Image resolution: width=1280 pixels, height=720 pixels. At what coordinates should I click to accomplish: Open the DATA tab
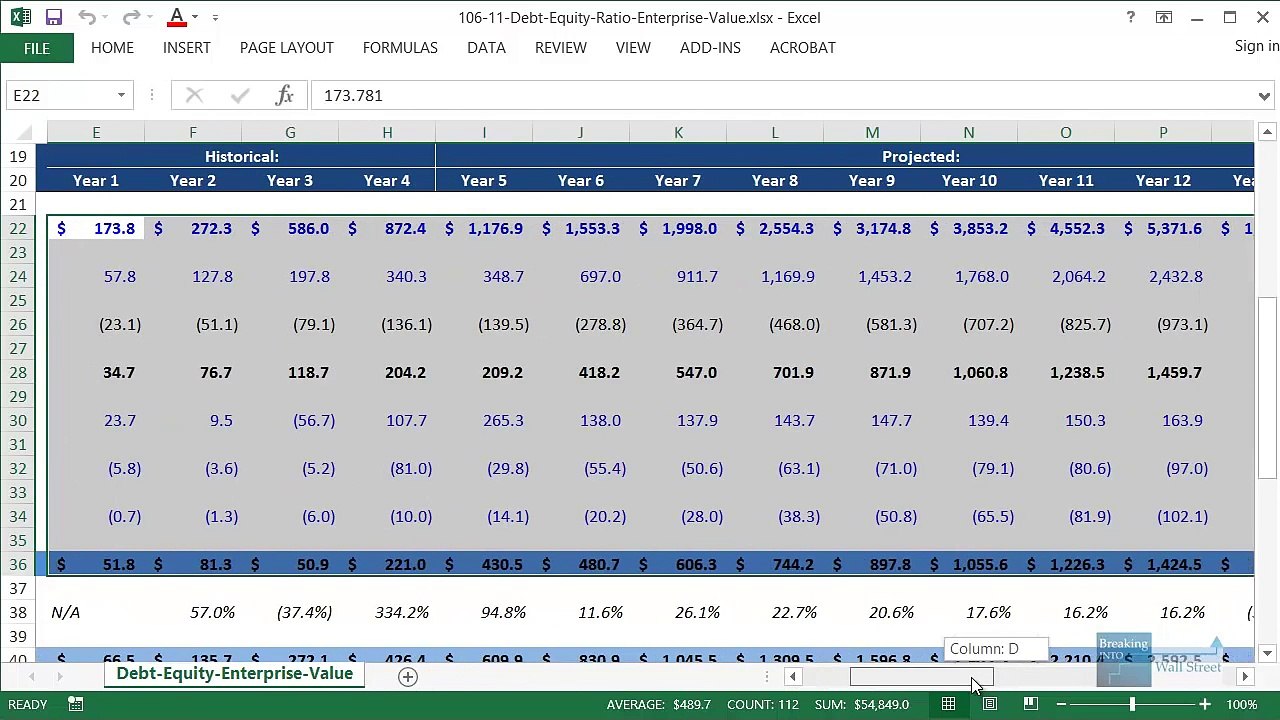click(486, 48)
